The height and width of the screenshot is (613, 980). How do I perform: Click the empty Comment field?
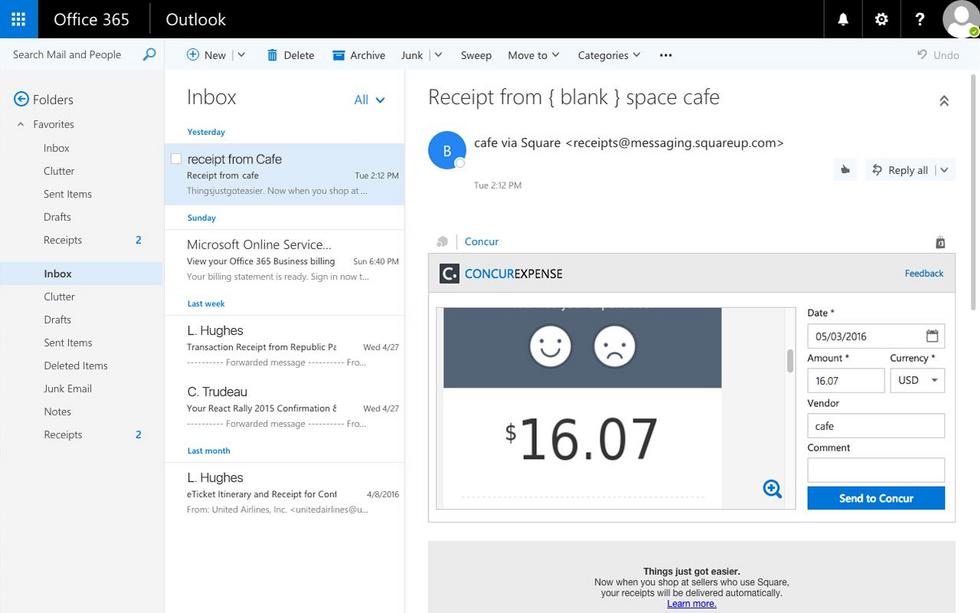(876, 470)
